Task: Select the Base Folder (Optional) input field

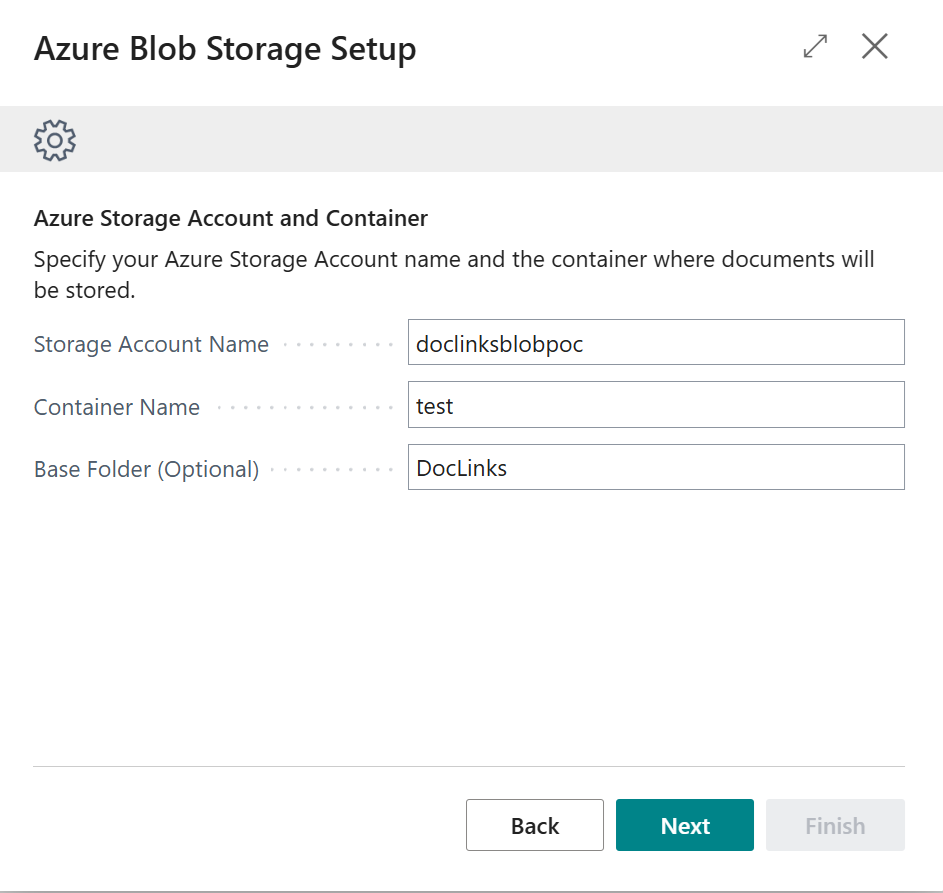Action: coord(655,467)
